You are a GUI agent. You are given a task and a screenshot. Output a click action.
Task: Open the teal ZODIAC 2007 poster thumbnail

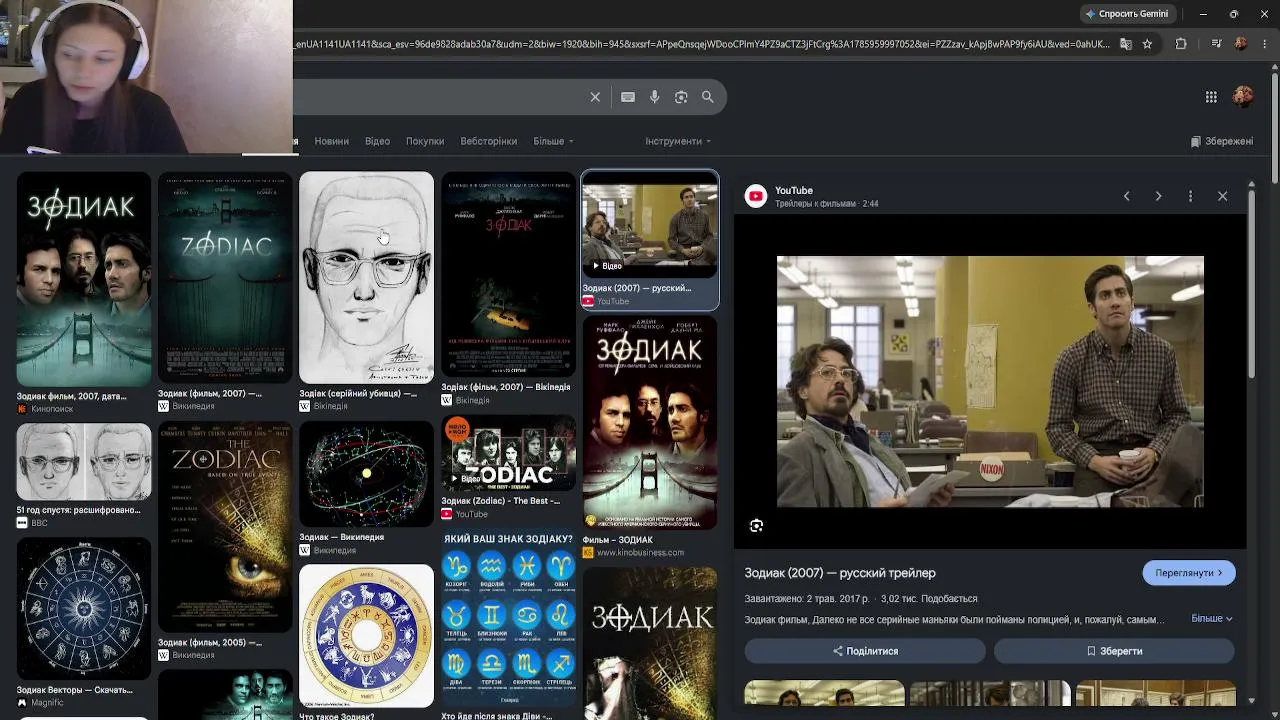click(225, 277)
